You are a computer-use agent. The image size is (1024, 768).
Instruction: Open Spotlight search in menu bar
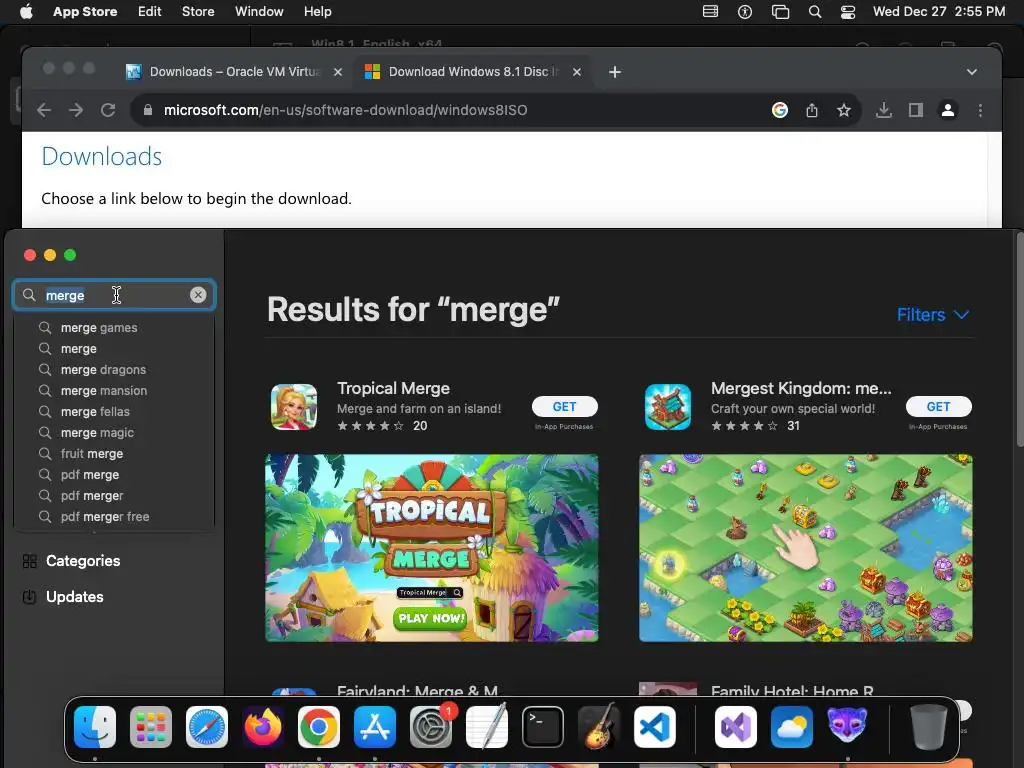[814, 11]
